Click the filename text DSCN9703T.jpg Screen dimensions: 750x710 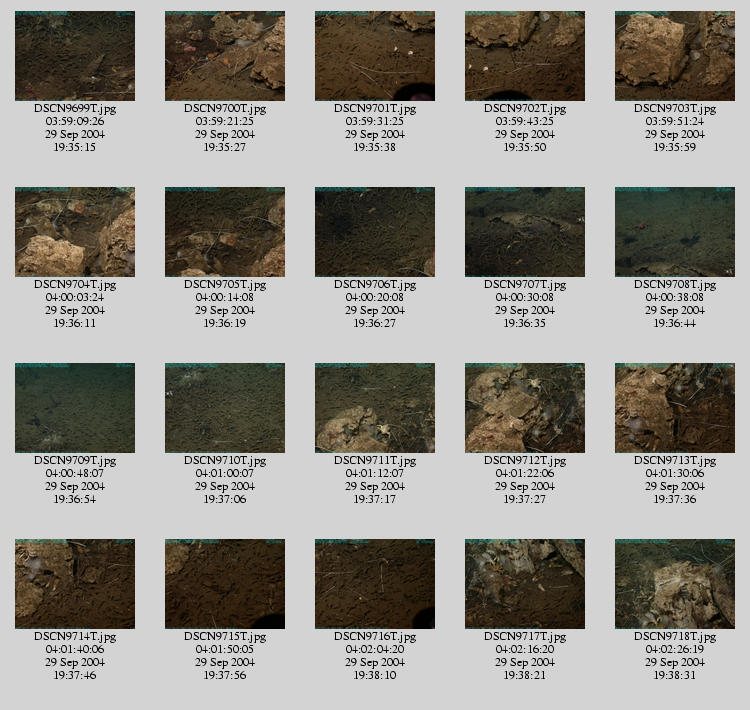(x=675, y=109)
